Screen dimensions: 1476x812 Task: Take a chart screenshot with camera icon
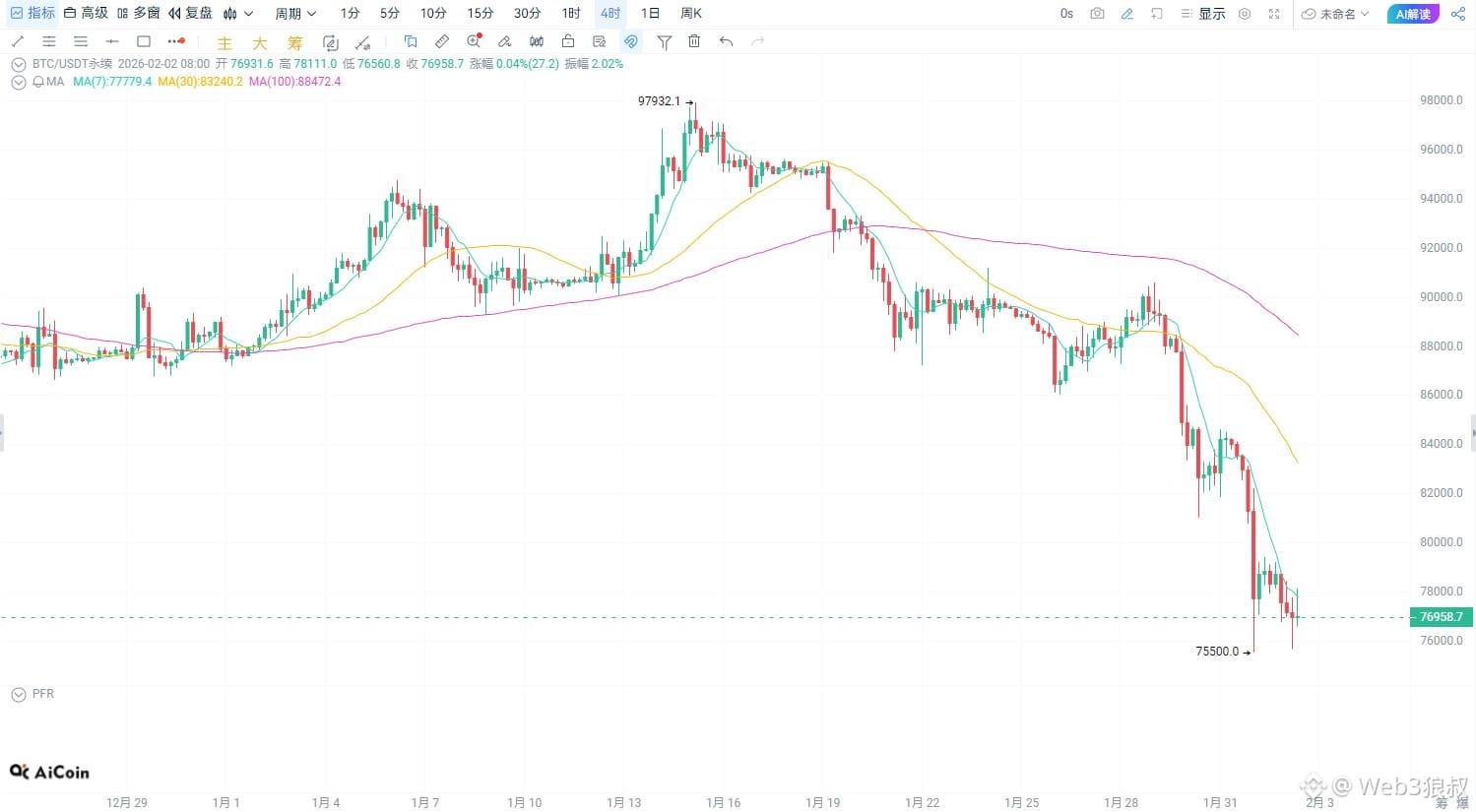tap(1097, 14)
